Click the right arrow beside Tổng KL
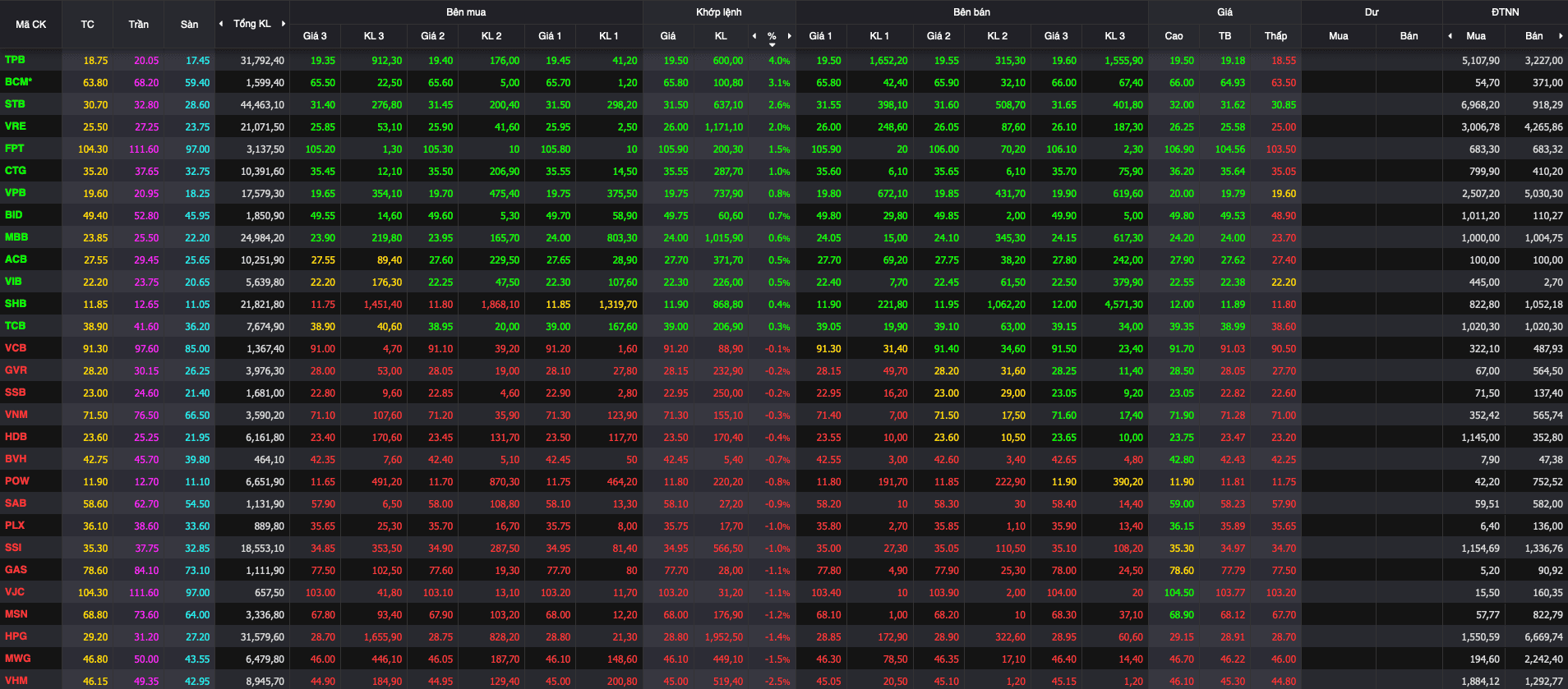This screenshot has height=689, width=1568. 284,24
